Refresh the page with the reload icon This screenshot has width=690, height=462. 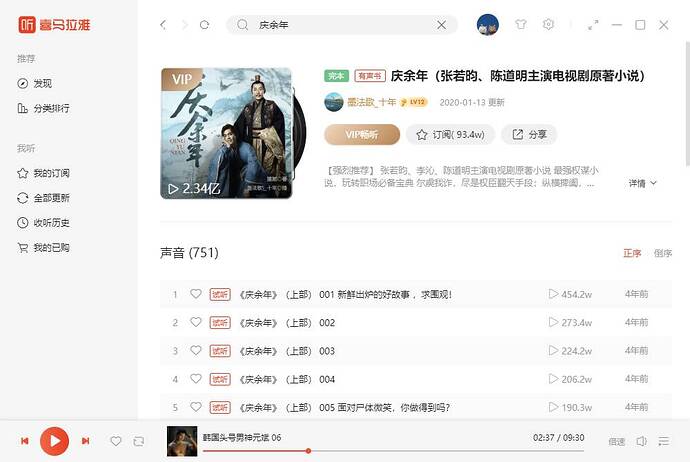click(204, 25)
